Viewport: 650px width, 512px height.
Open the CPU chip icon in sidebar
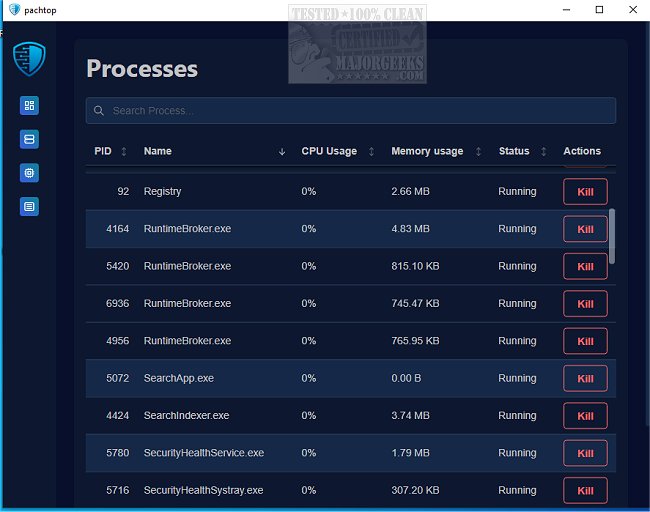pyautogui.click(x=29, y=173)
